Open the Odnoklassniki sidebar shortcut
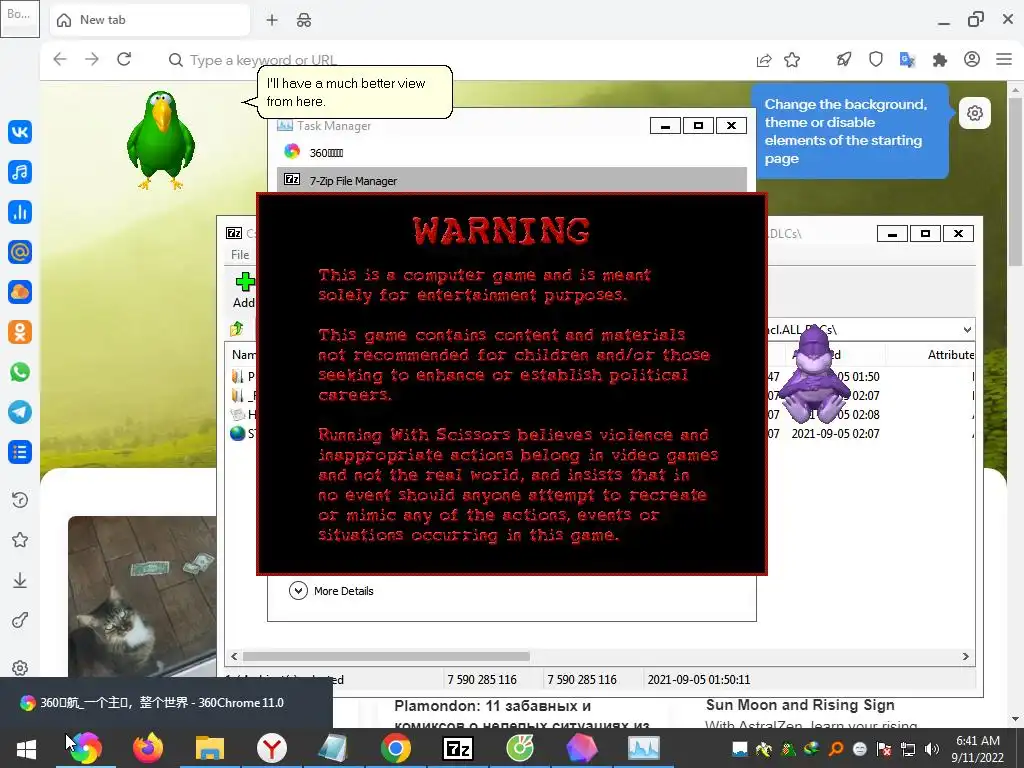This screenshot has width=1024, height=768. (20, 332)
